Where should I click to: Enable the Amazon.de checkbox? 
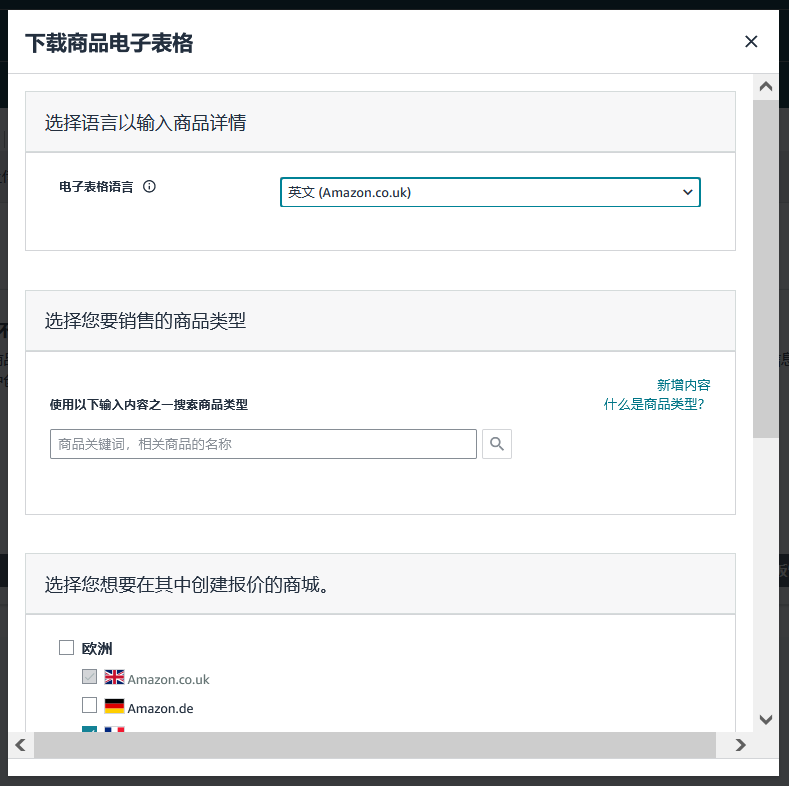coord(90,706)
